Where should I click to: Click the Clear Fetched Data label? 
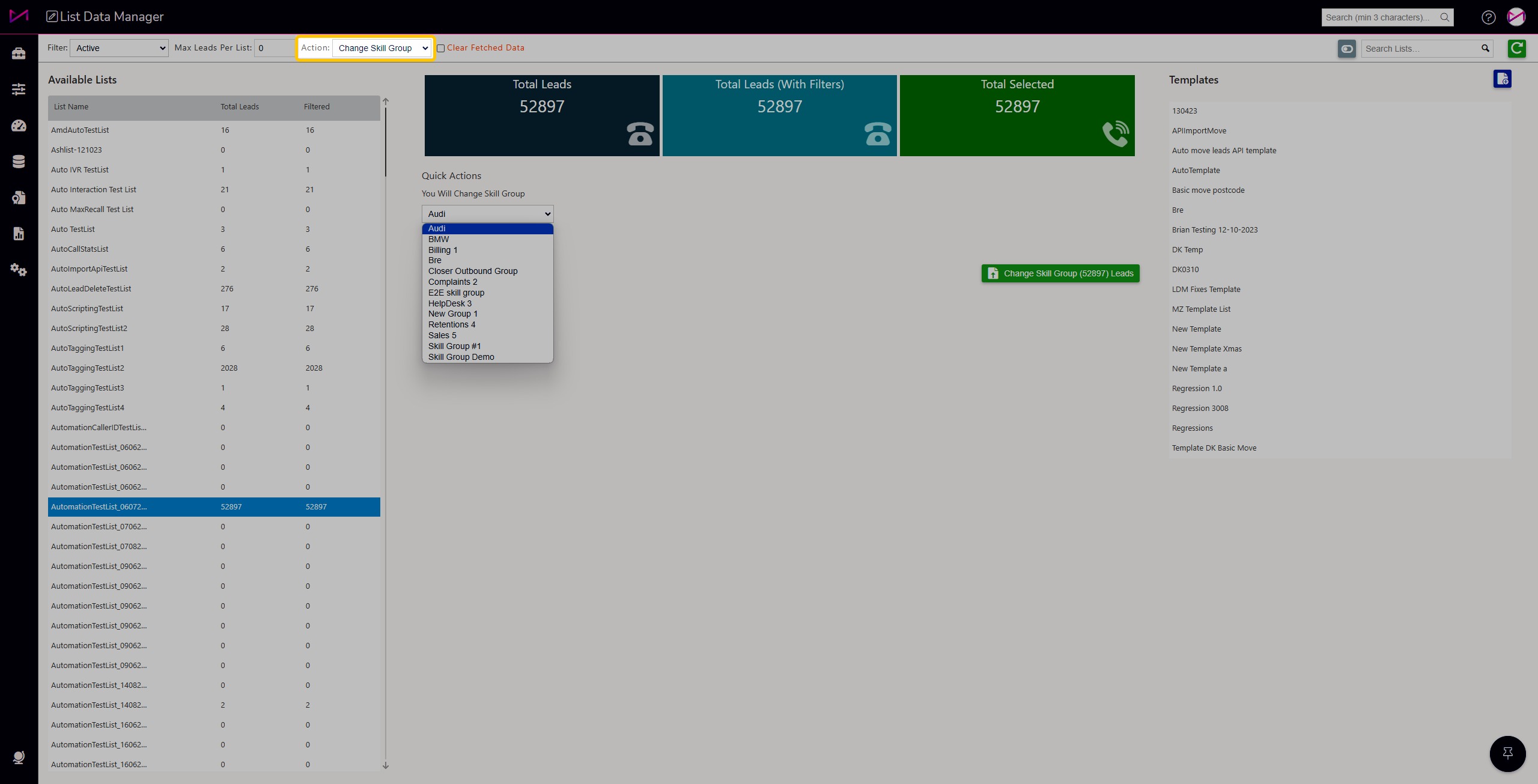pyautogui.click(x=485, y=47)
